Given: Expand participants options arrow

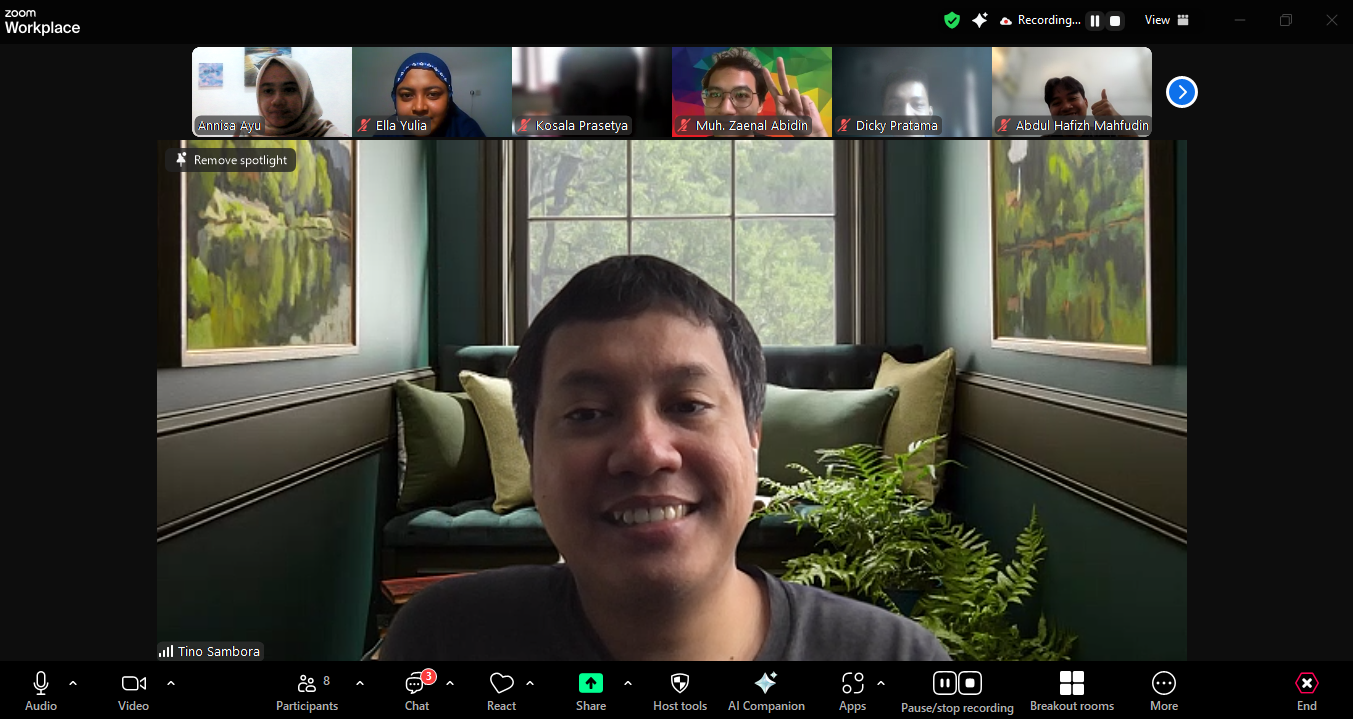Looking at the screenshot, I should 360,683.
